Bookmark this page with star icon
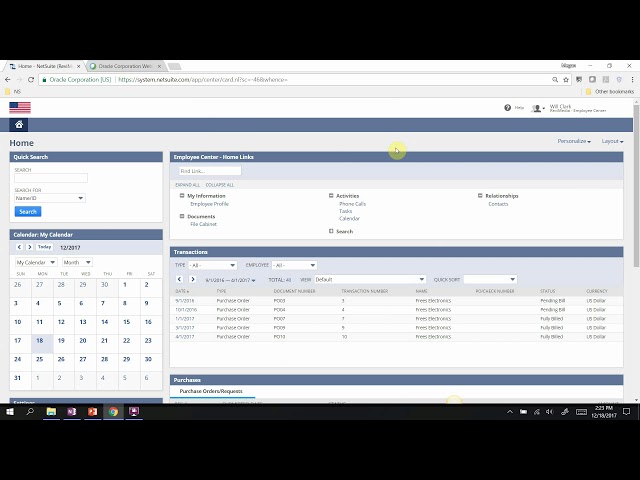640x480 pixels. click(566, 80)
